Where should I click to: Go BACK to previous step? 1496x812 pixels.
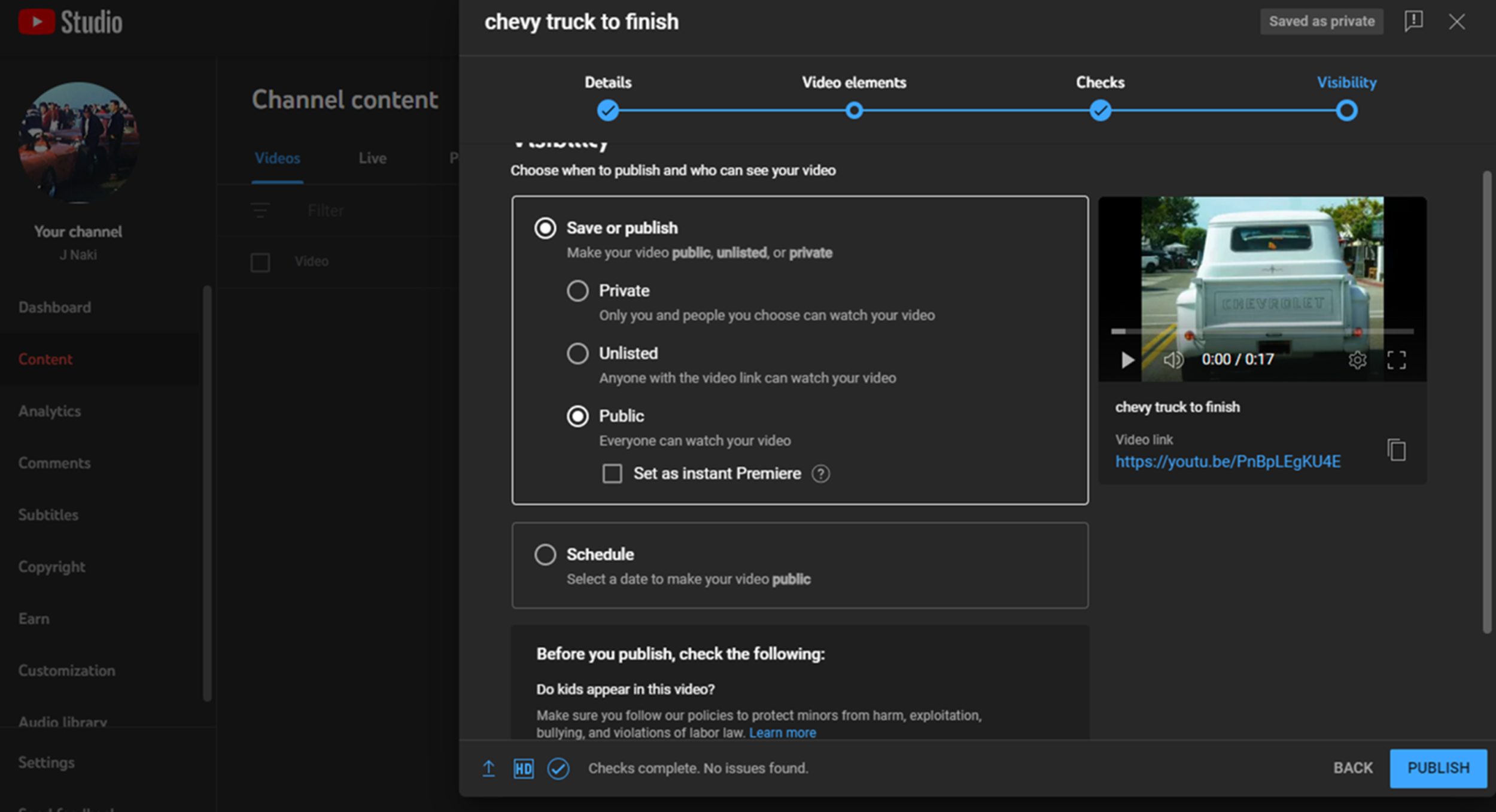click(x=1352, y=768)
